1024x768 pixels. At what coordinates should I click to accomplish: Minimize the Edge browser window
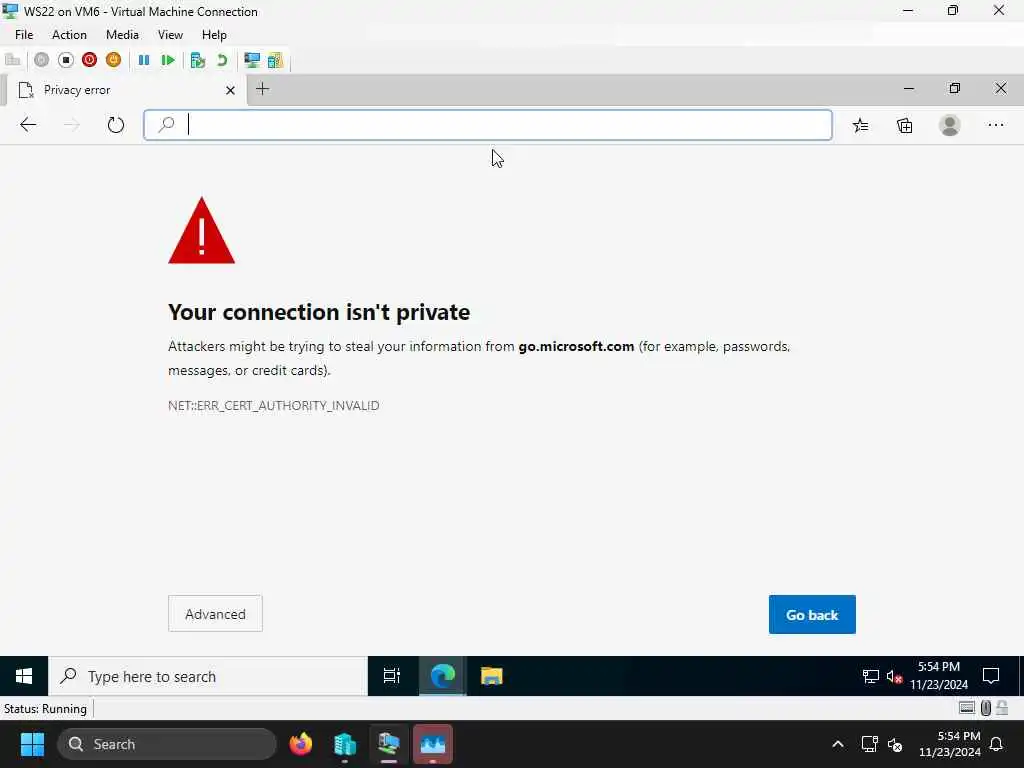pos(909,88)
